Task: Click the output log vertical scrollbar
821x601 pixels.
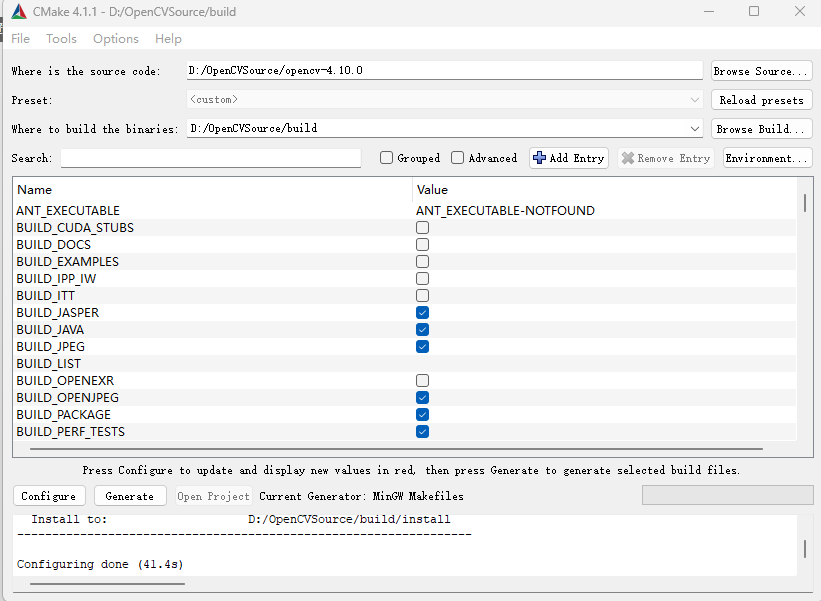Action: (x=805, y=549)
